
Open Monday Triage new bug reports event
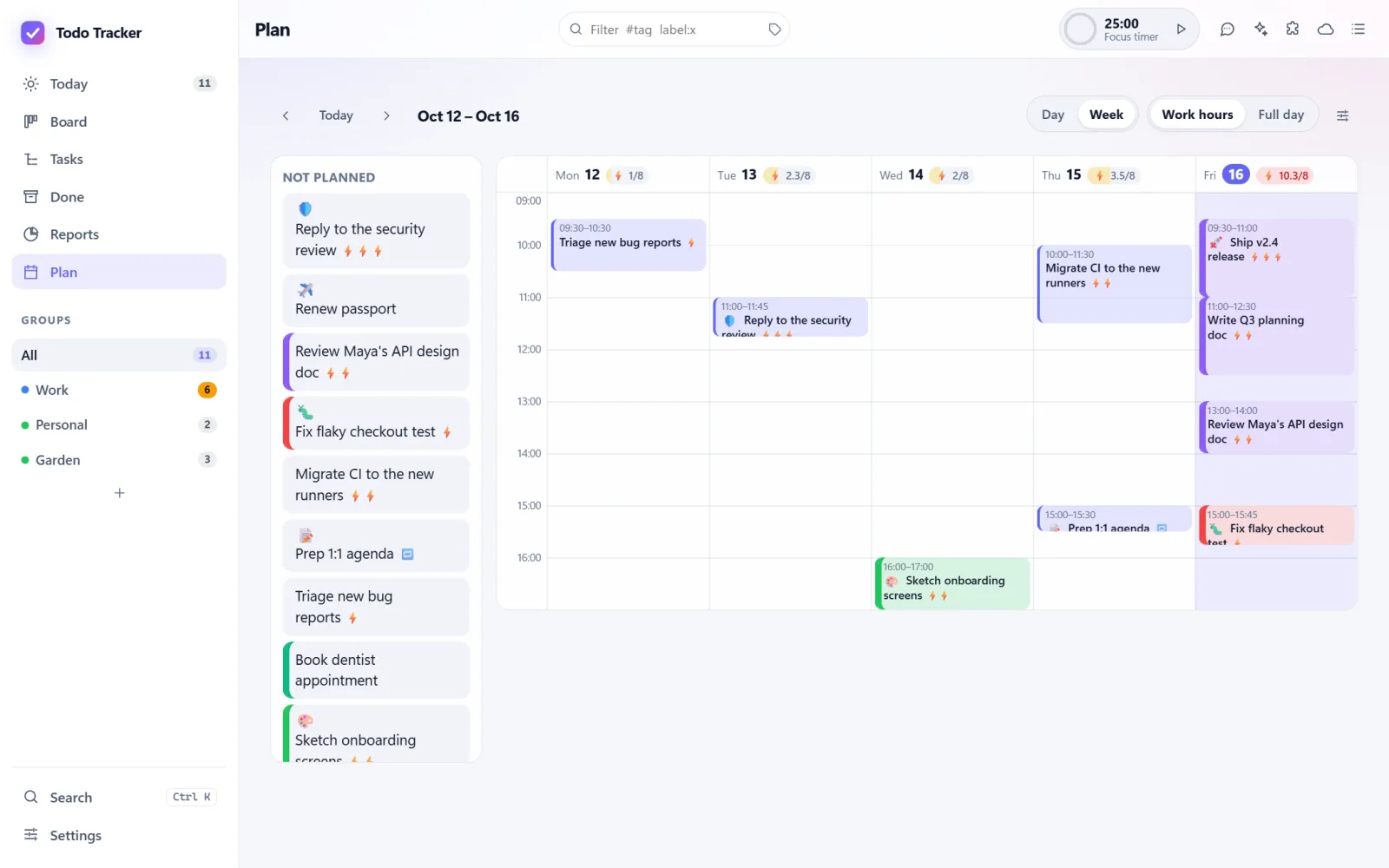(629, 245)
